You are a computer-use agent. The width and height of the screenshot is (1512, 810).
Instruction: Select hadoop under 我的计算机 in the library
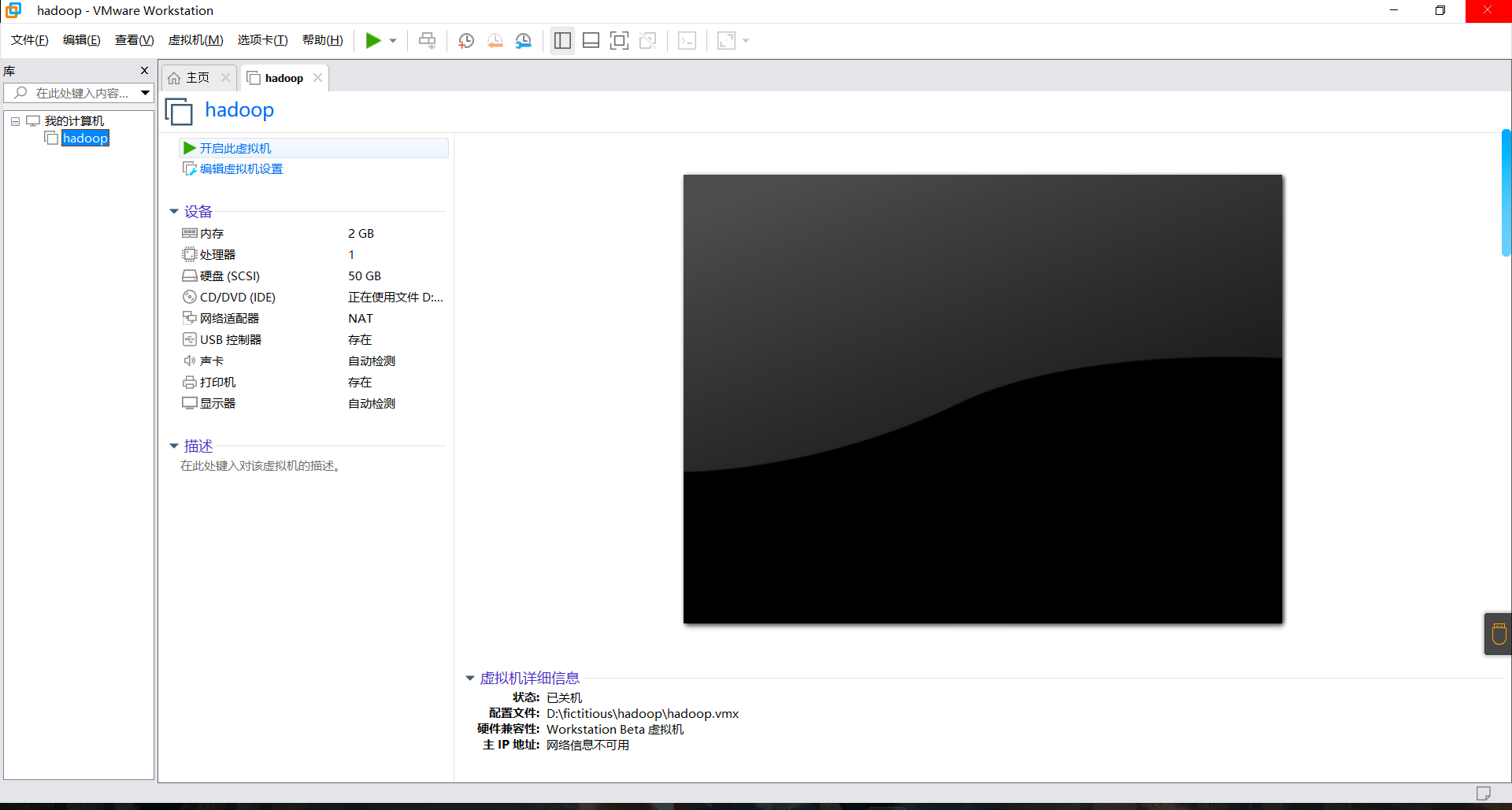coord(85,138)
